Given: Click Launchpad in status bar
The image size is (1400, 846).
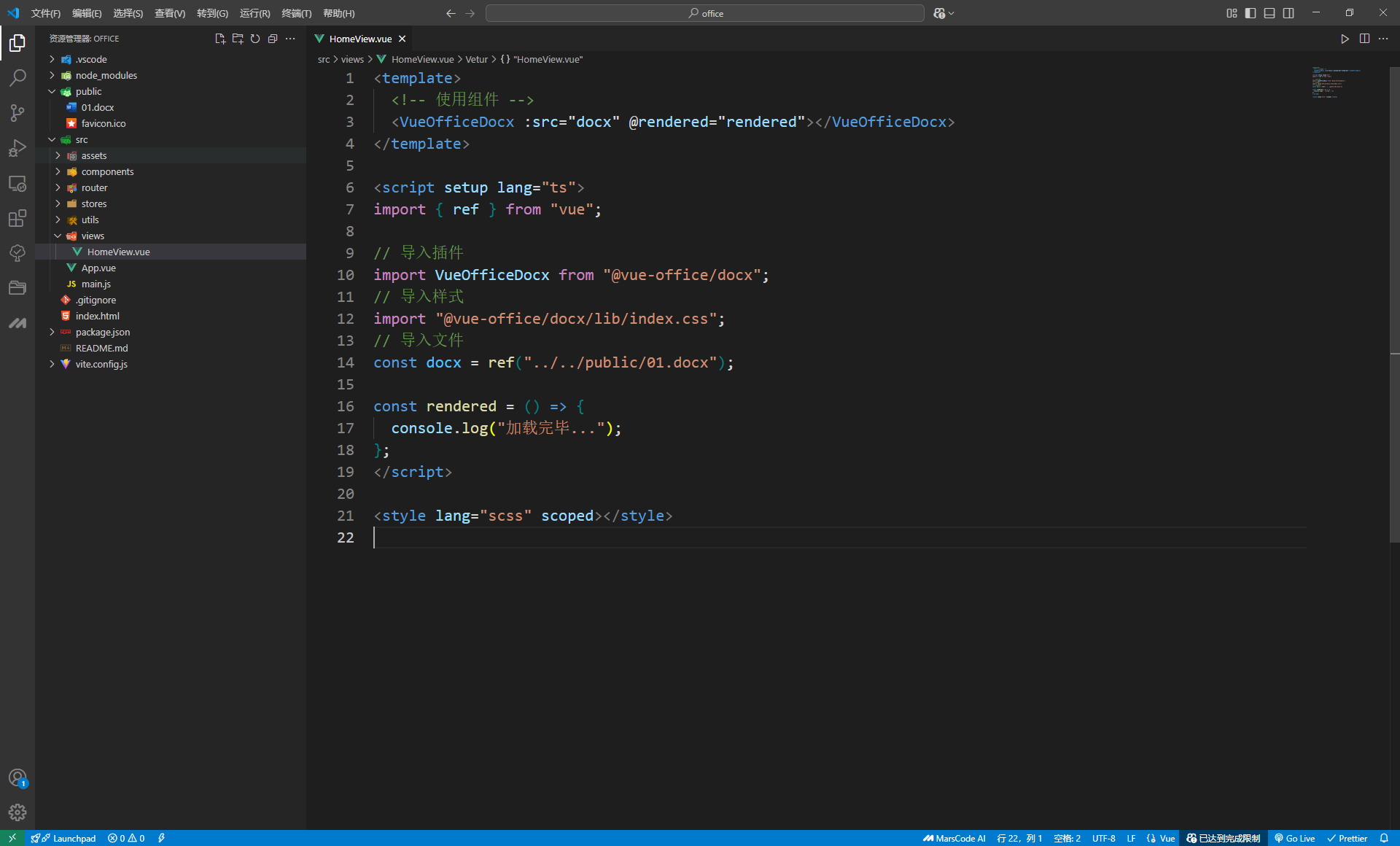Looking at the screenshot, I should (63, 839).
